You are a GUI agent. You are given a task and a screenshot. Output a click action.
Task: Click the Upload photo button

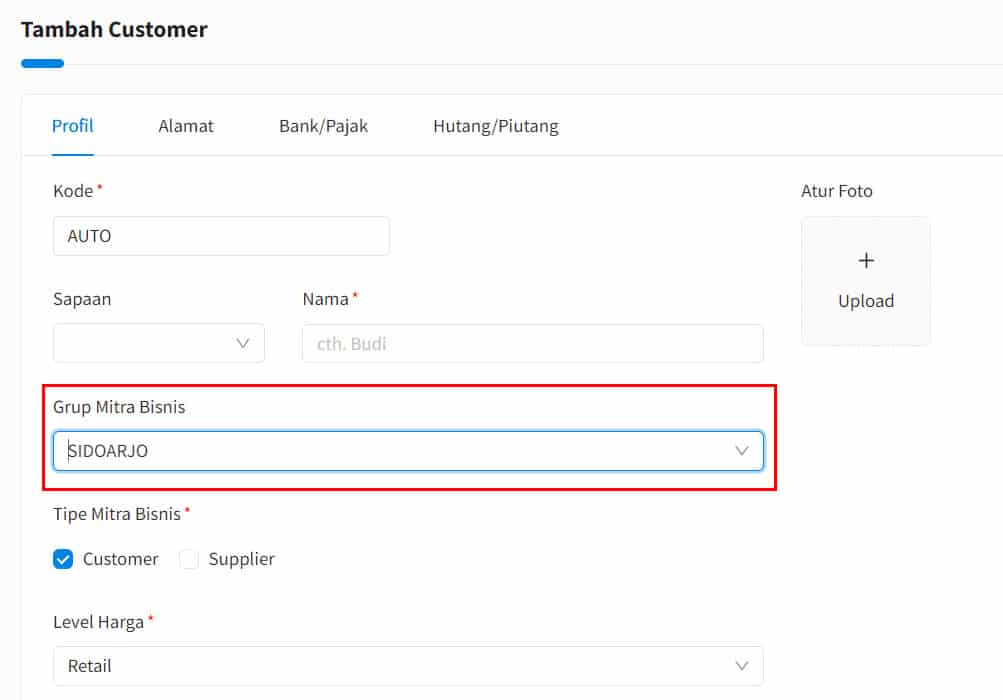[x=865, y=282]
